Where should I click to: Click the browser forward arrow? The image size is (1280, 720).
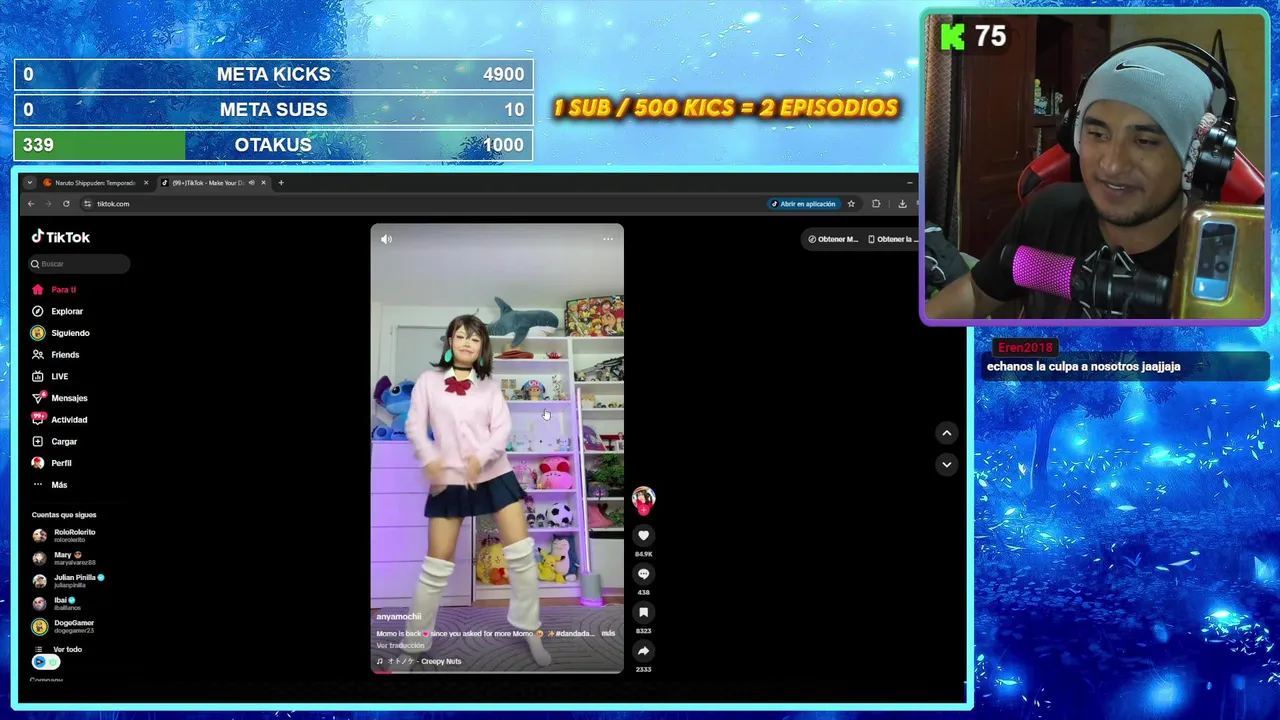pos(48,204)
